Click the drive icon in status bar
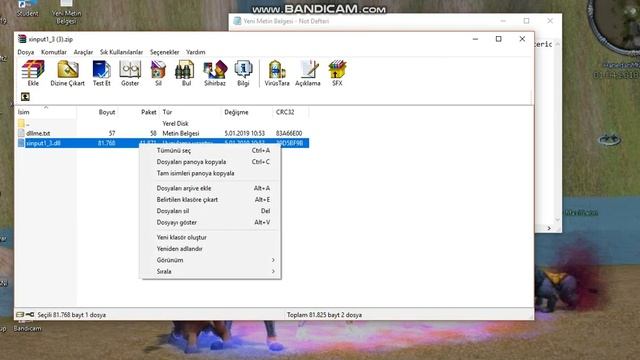Viewport: 640px width, 360px height. tap(20, 315)
